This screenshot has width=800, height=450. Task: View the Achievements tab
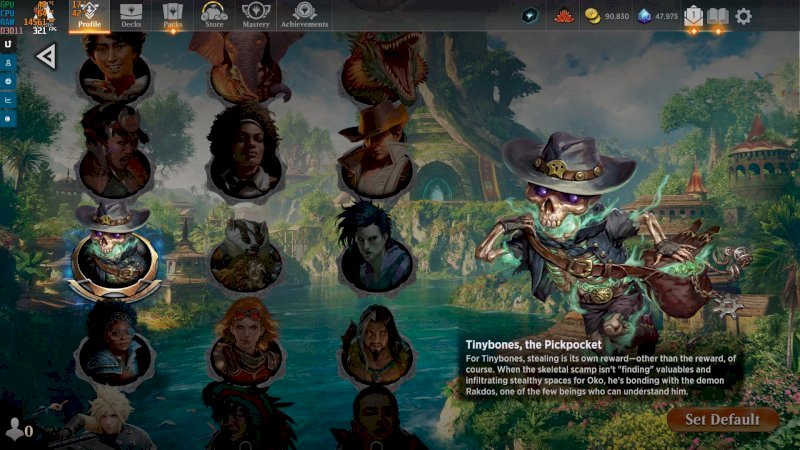point(305,15)
